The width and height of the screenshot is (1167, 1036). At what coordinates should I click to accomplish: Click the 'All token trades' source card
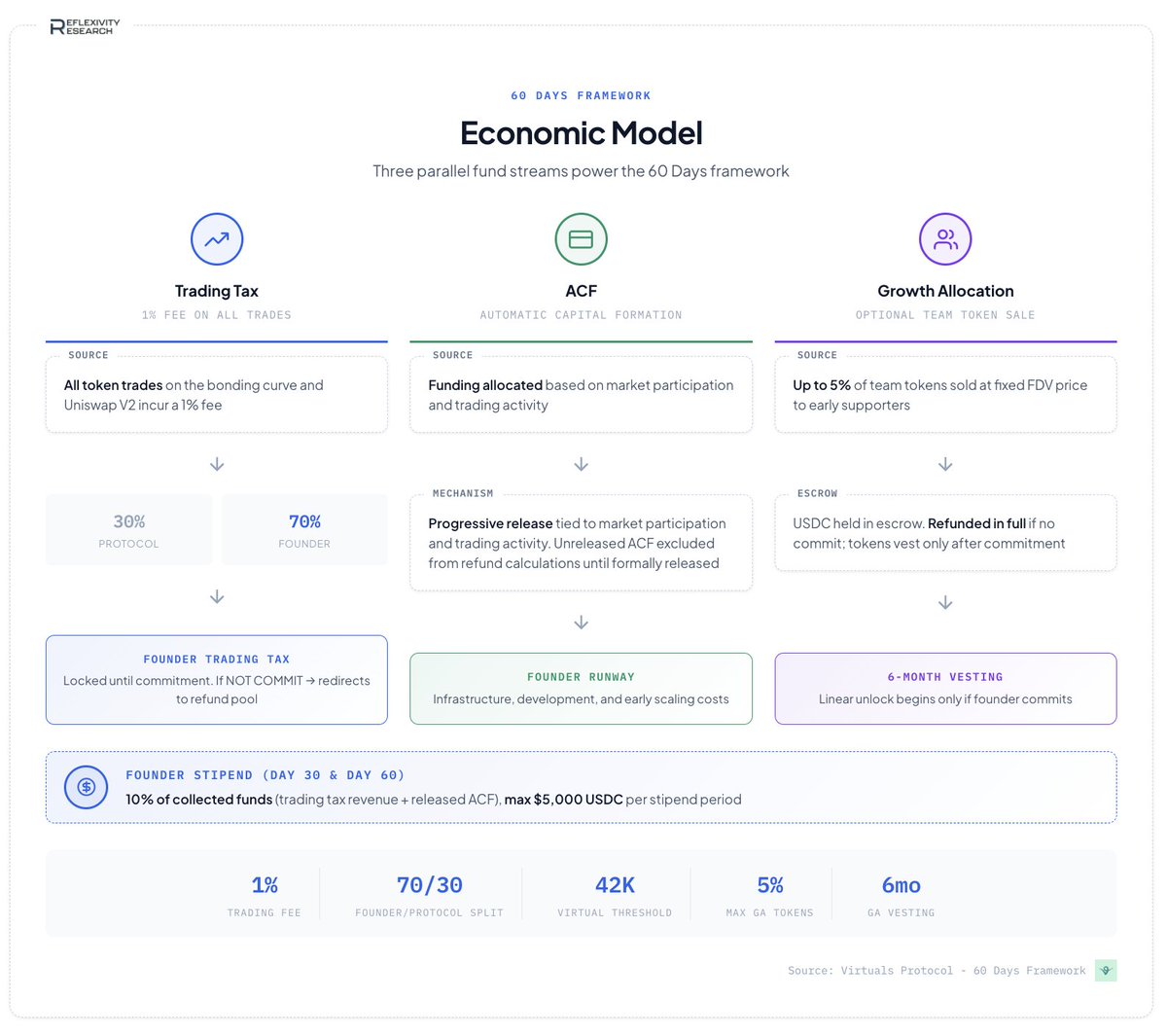coord(217,395)
